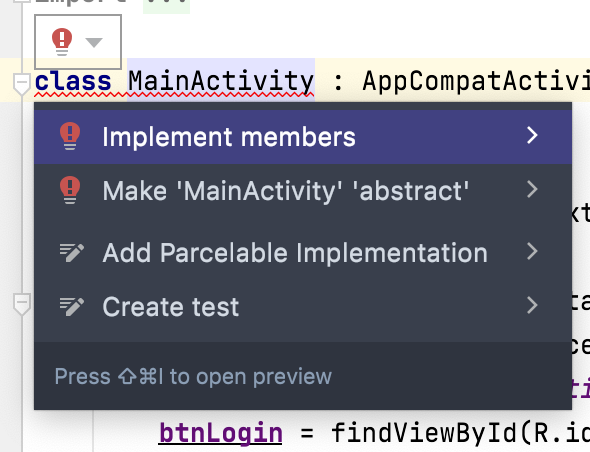Expand the Implement members submenu chevron
This screenshot has height=452, width=590.
[x=532, y=135]
